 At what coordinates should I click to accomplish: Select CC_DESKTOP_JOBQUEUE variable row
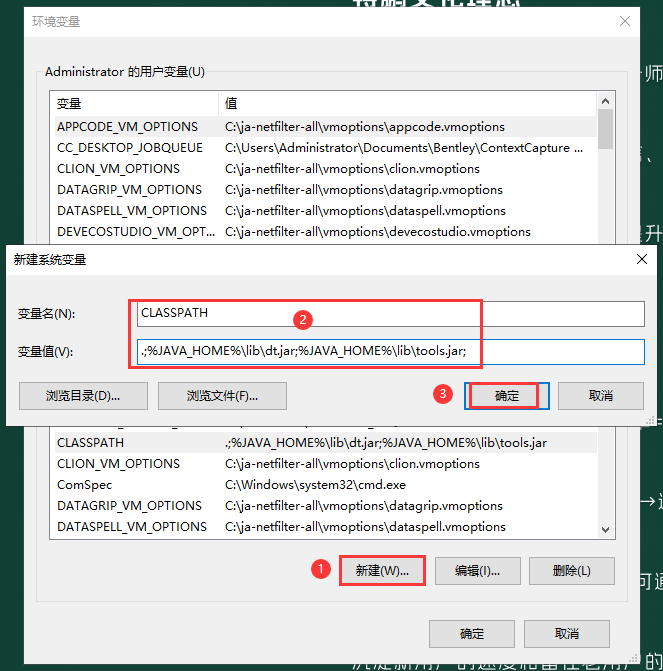pos(130,148)
